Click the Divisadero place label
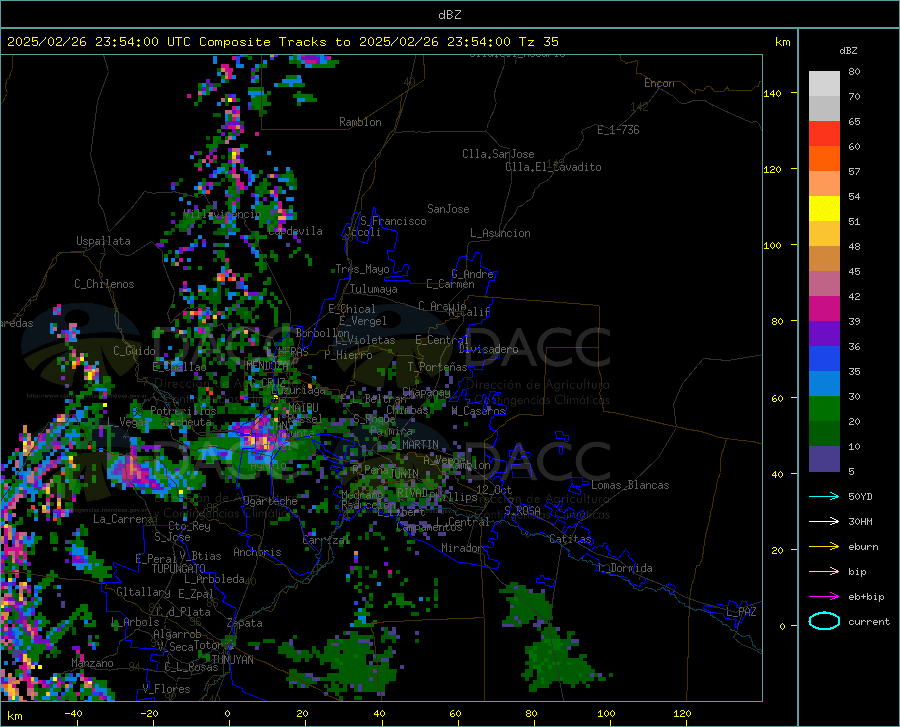This screenshot has width=900, height=727. 488,349
